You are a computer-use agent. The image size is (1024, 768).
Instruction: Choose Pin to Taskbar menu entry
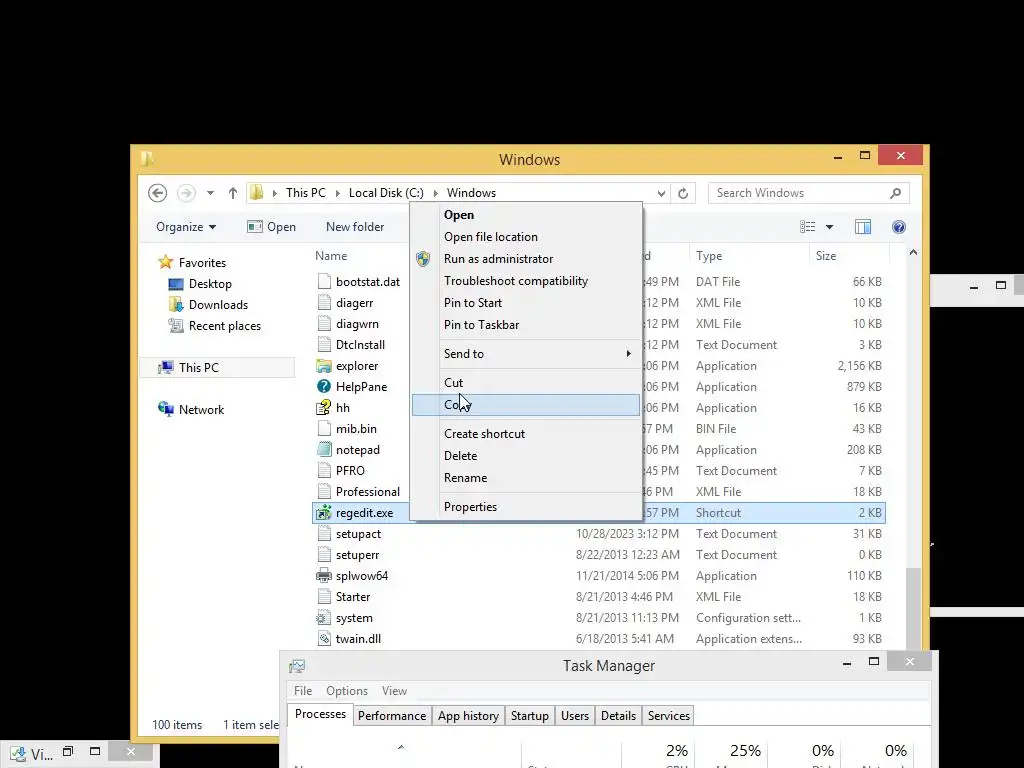coord(526,325)
